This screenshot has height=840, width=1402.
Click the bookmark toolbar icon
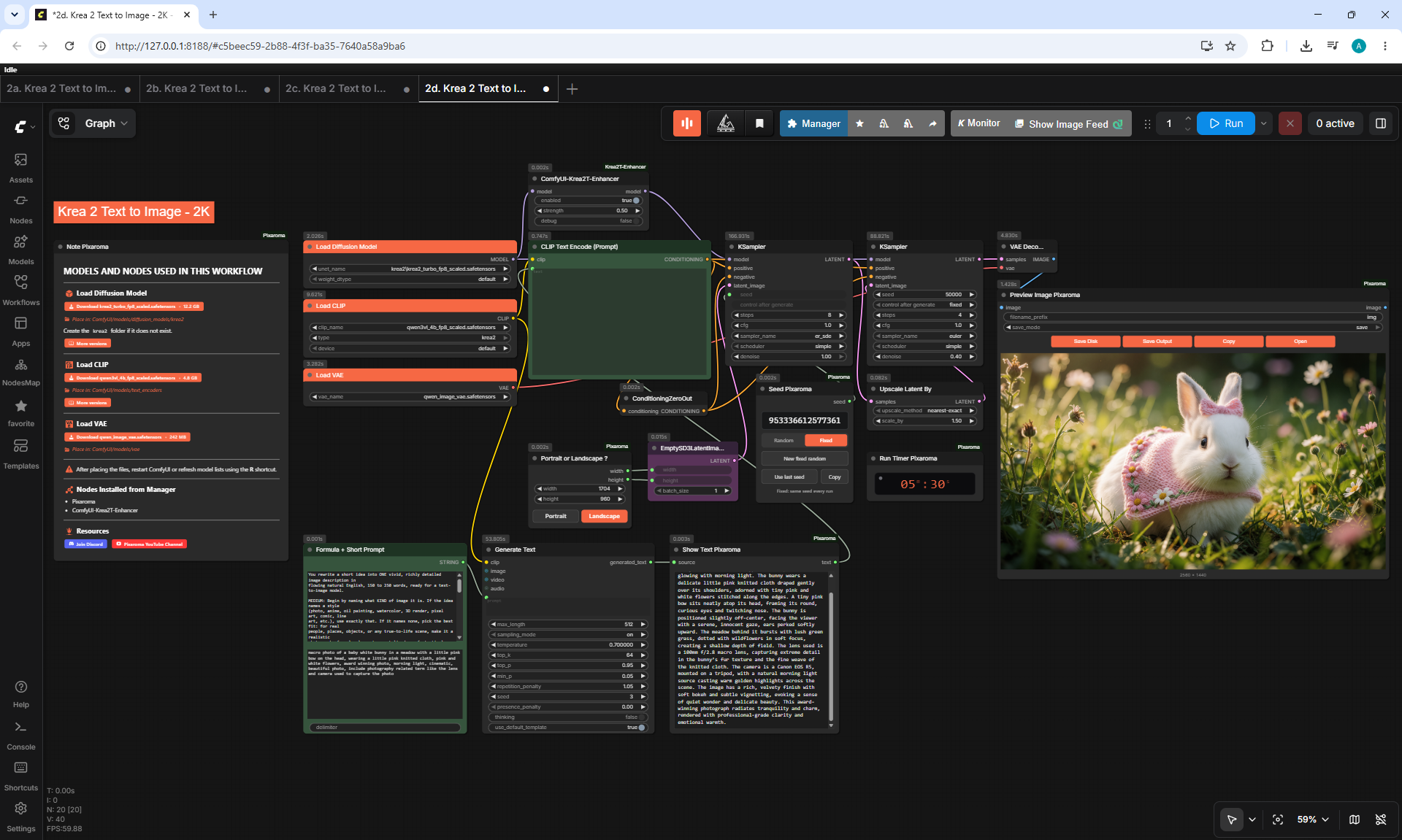click(759, 123)
